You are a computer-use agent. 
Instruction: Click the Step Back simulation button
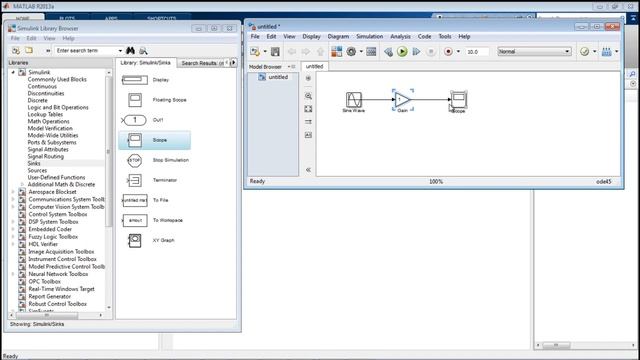[x=388, y=52]
